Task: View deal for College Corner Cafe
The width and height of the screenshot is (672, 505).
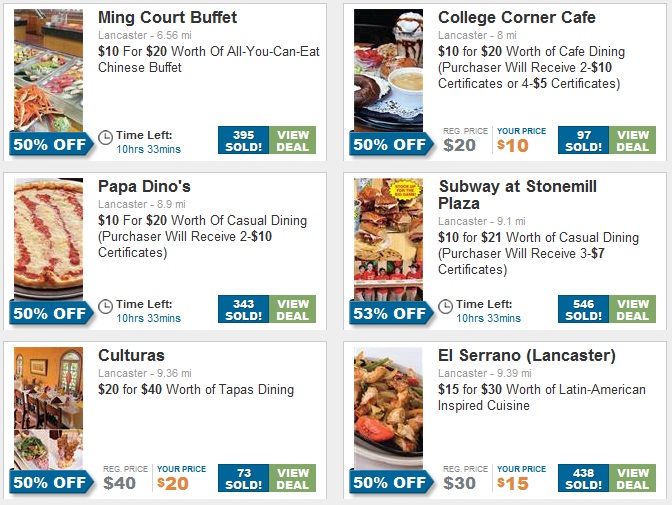Action: point(633,141)
